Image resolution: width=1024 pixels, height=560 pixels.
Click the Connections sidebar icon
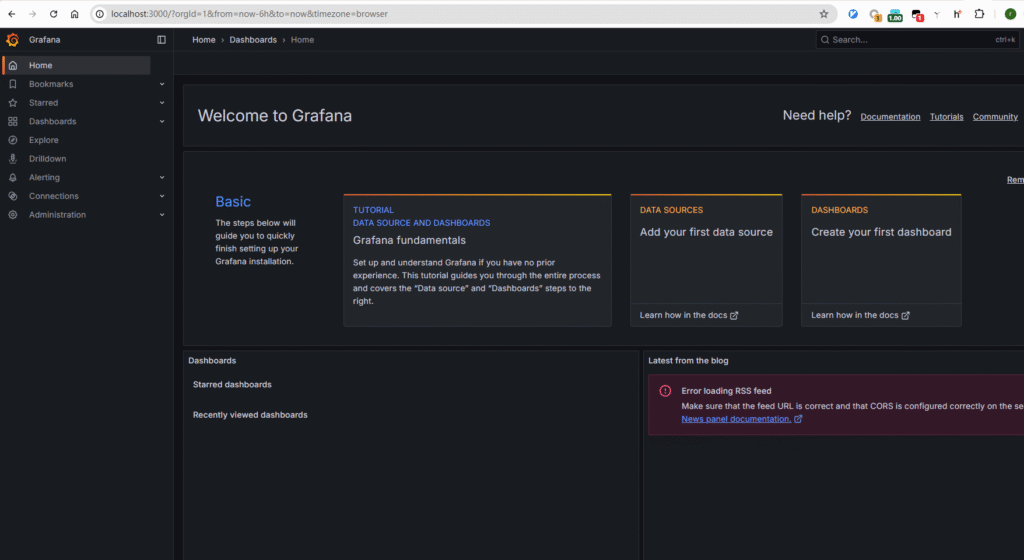click(13, 196)
